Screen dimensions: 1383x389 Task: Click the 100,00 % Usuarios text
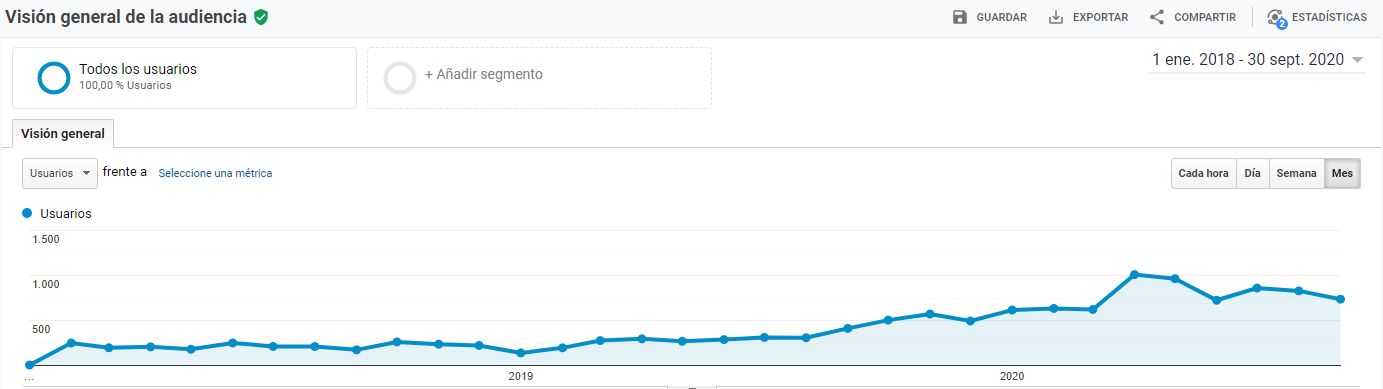[125, 86]
